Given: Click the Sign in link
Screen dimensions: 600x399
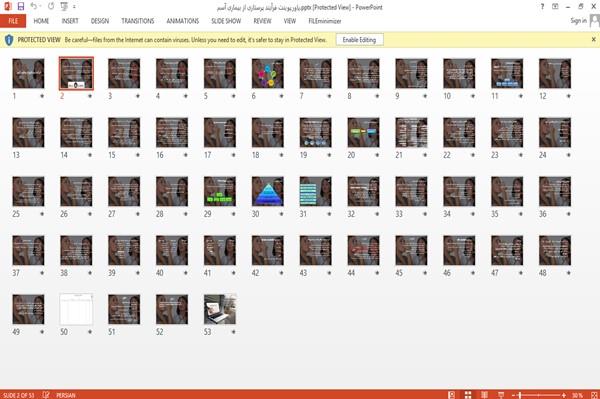Looking at the screenshot, I should 578,21.
